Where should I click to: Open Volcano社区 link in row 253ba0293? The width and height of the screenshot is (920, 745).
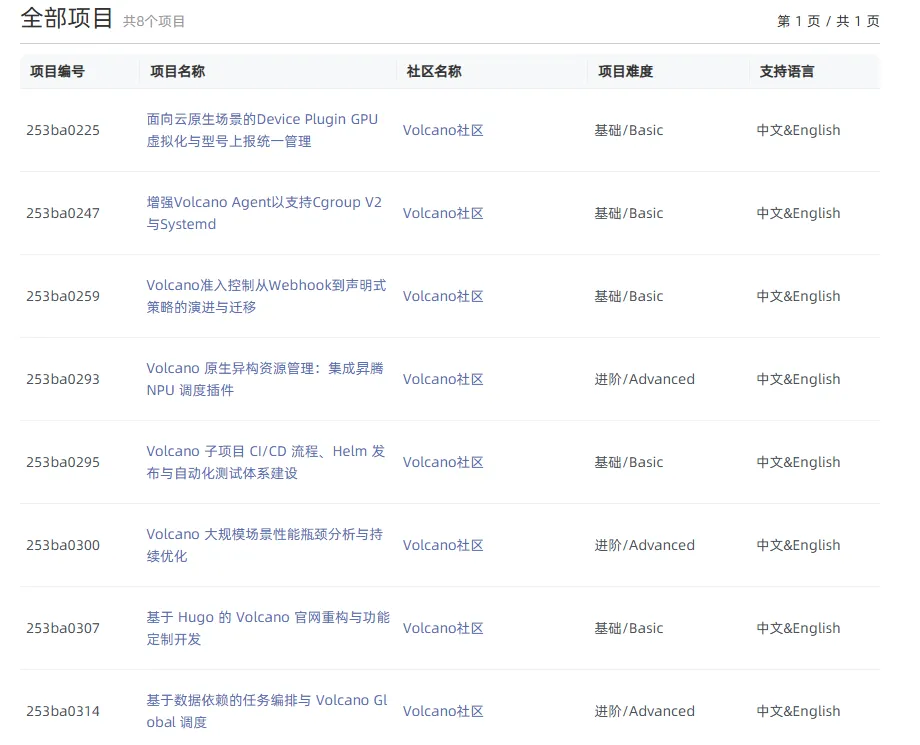443,379
